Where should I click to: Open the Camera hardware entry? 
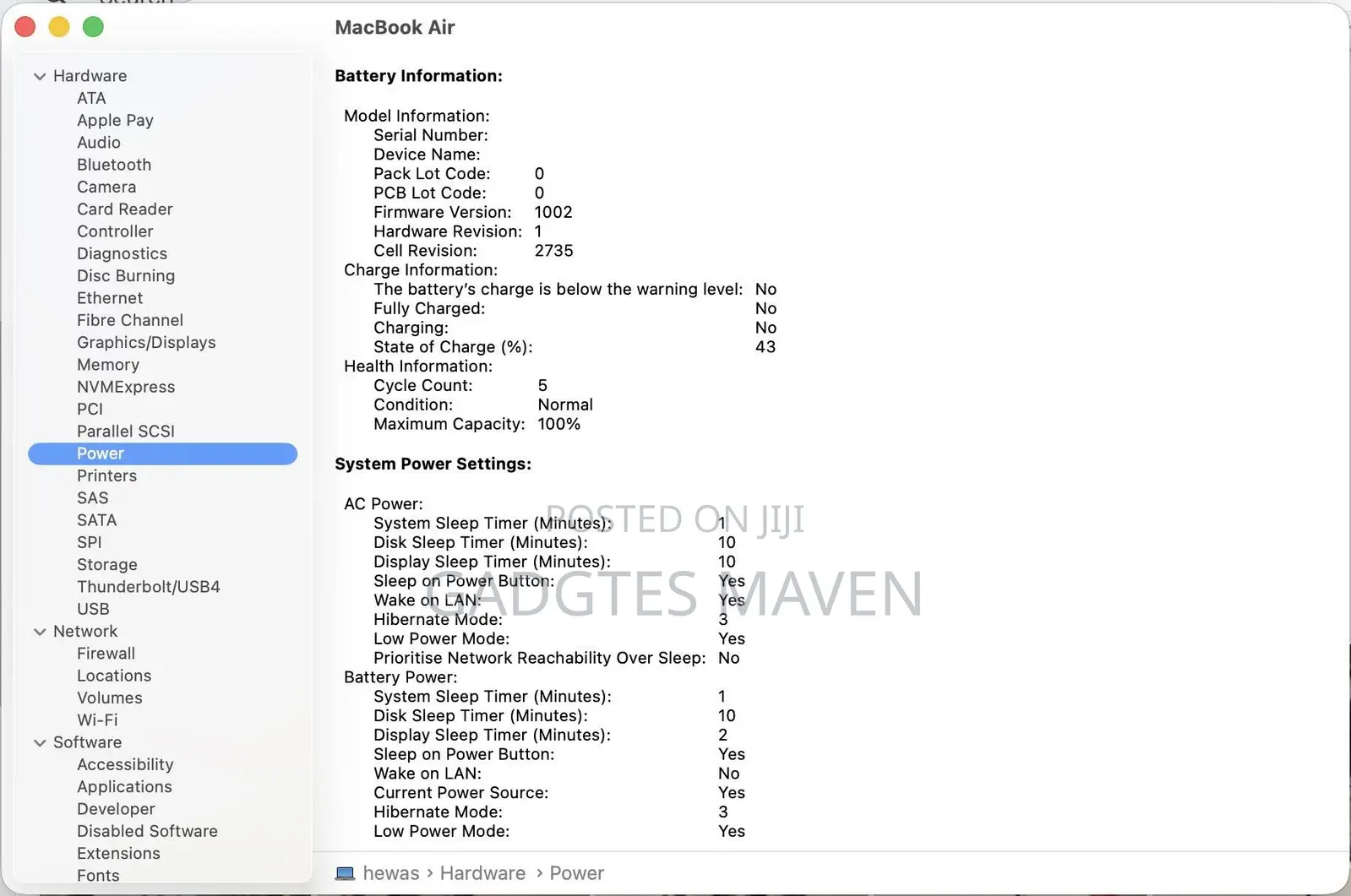[x=106, y=187]
